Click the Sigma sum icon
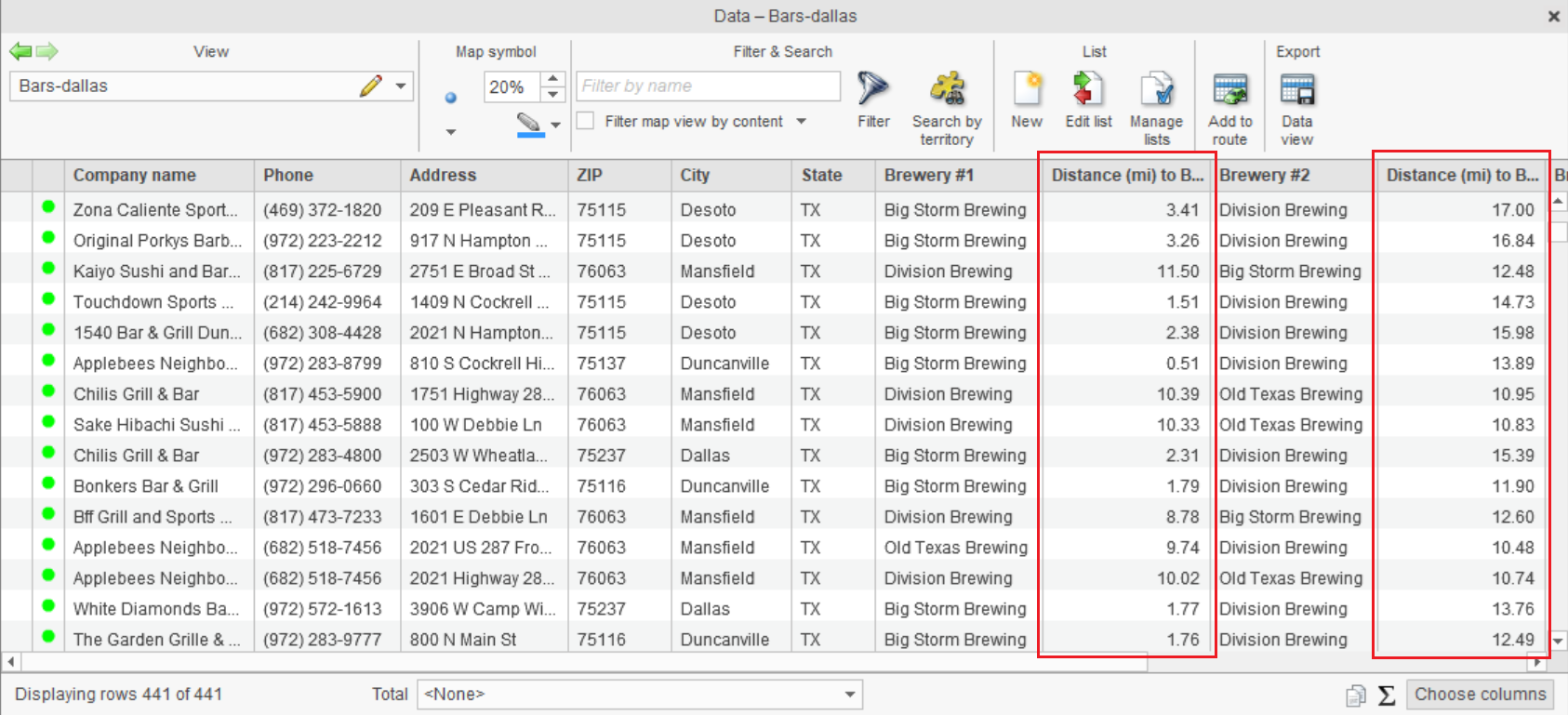The width and height of the screenshot is (1568, 715). coord(1387,695)
